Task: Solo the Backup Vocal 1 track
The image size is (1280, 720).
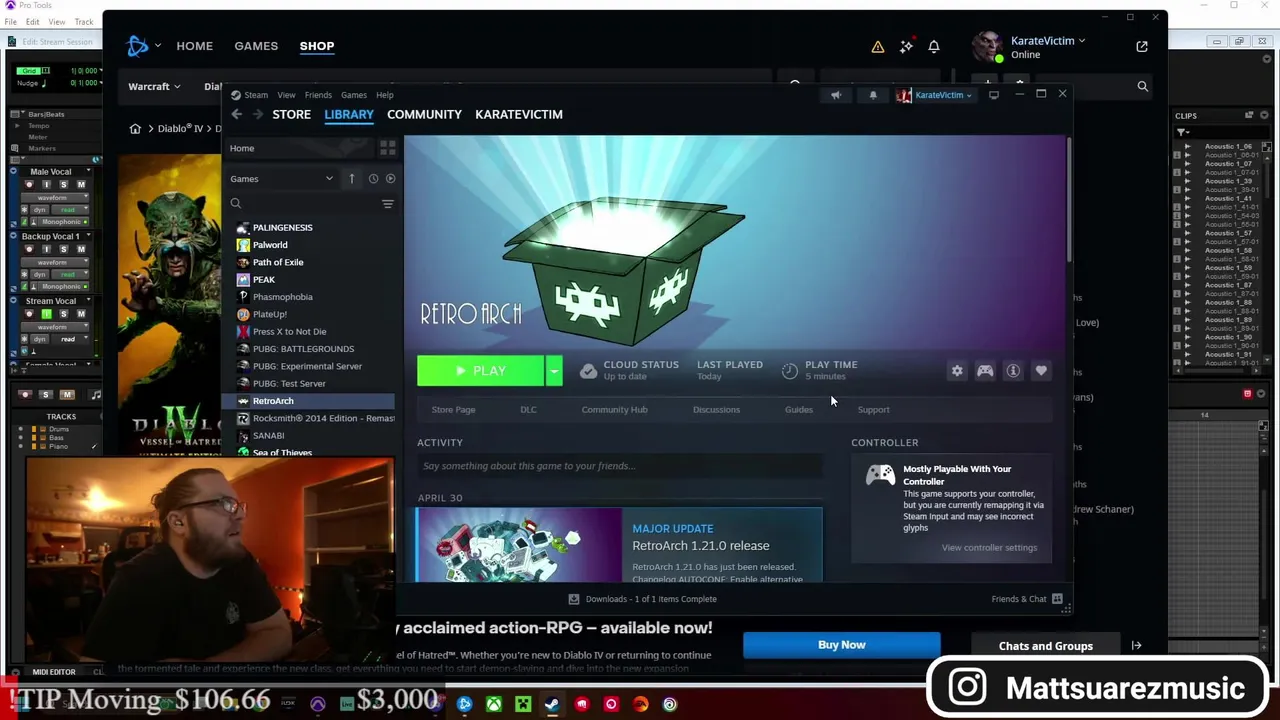Action: point(64,249)
